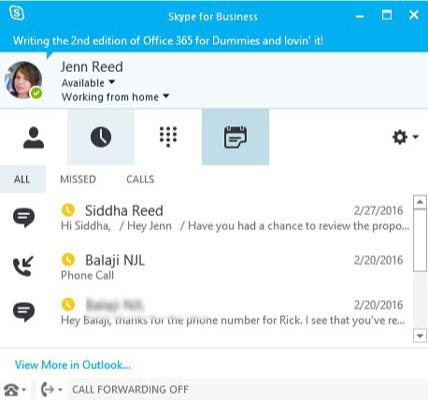Click the call forwarding arrow icon
Screen dimensions: 428x400
47,389
